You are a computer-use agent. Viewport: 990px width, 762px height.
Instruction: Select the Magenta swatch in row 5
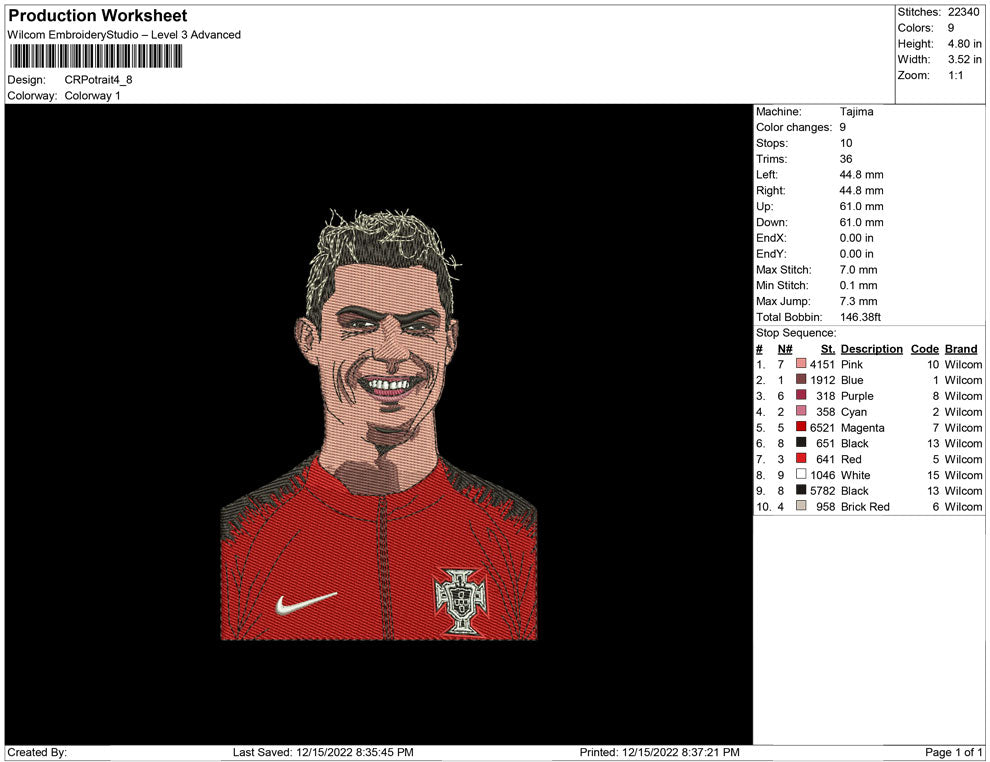coord(801,427)
